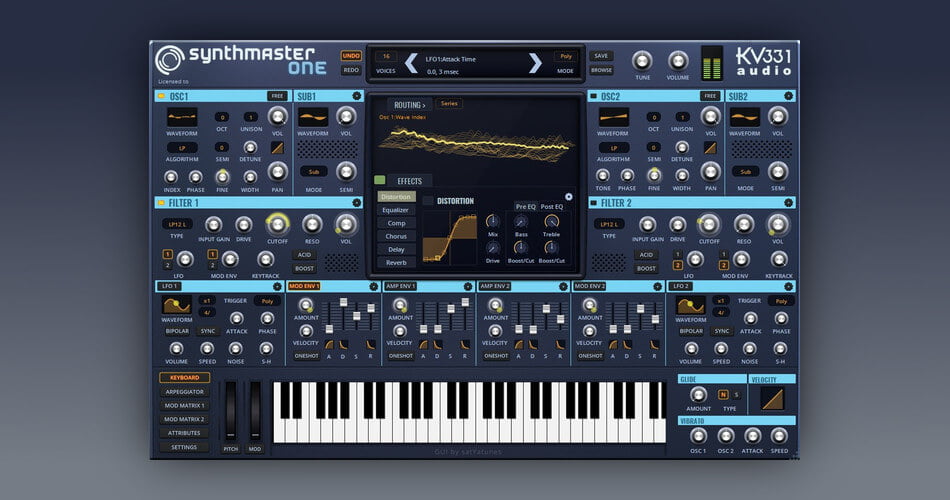
Task: Open the Series routing dropdown
Action: (449, 104)
